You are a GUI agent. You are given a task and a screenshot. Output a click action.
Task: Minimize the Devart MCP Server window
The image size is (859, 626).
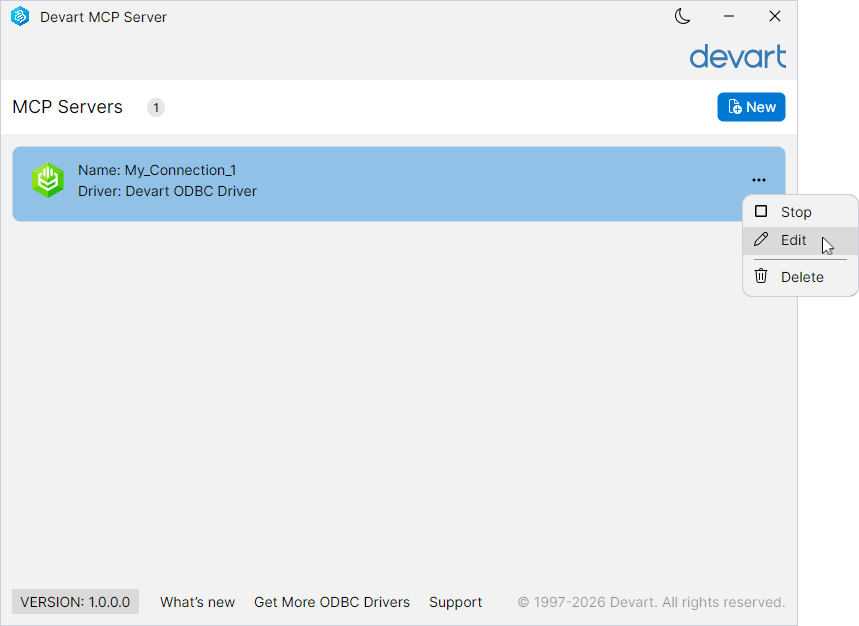[x=728, y=16]
